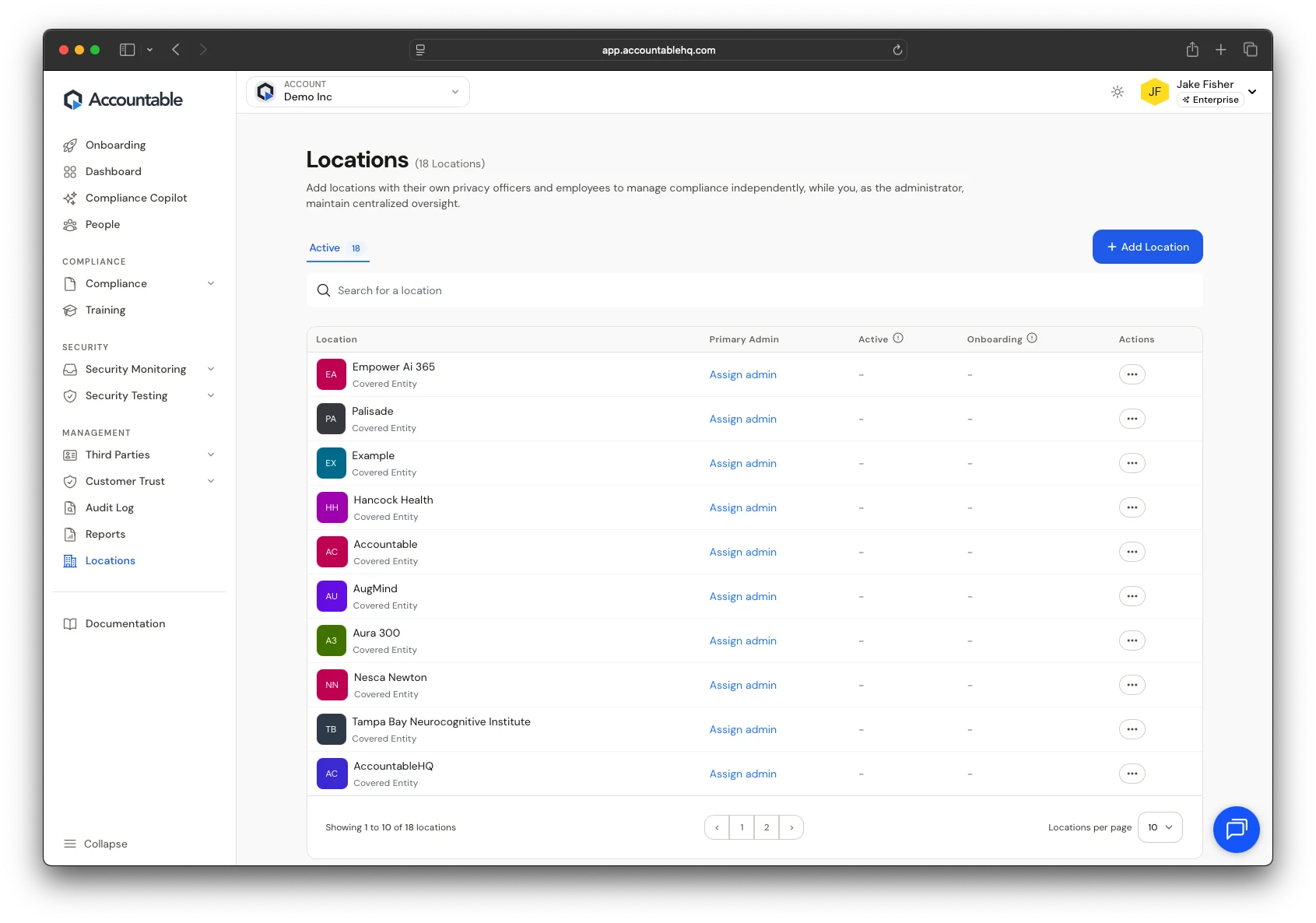
Task: Click the JF user avatar
Action: (1155, 92)
